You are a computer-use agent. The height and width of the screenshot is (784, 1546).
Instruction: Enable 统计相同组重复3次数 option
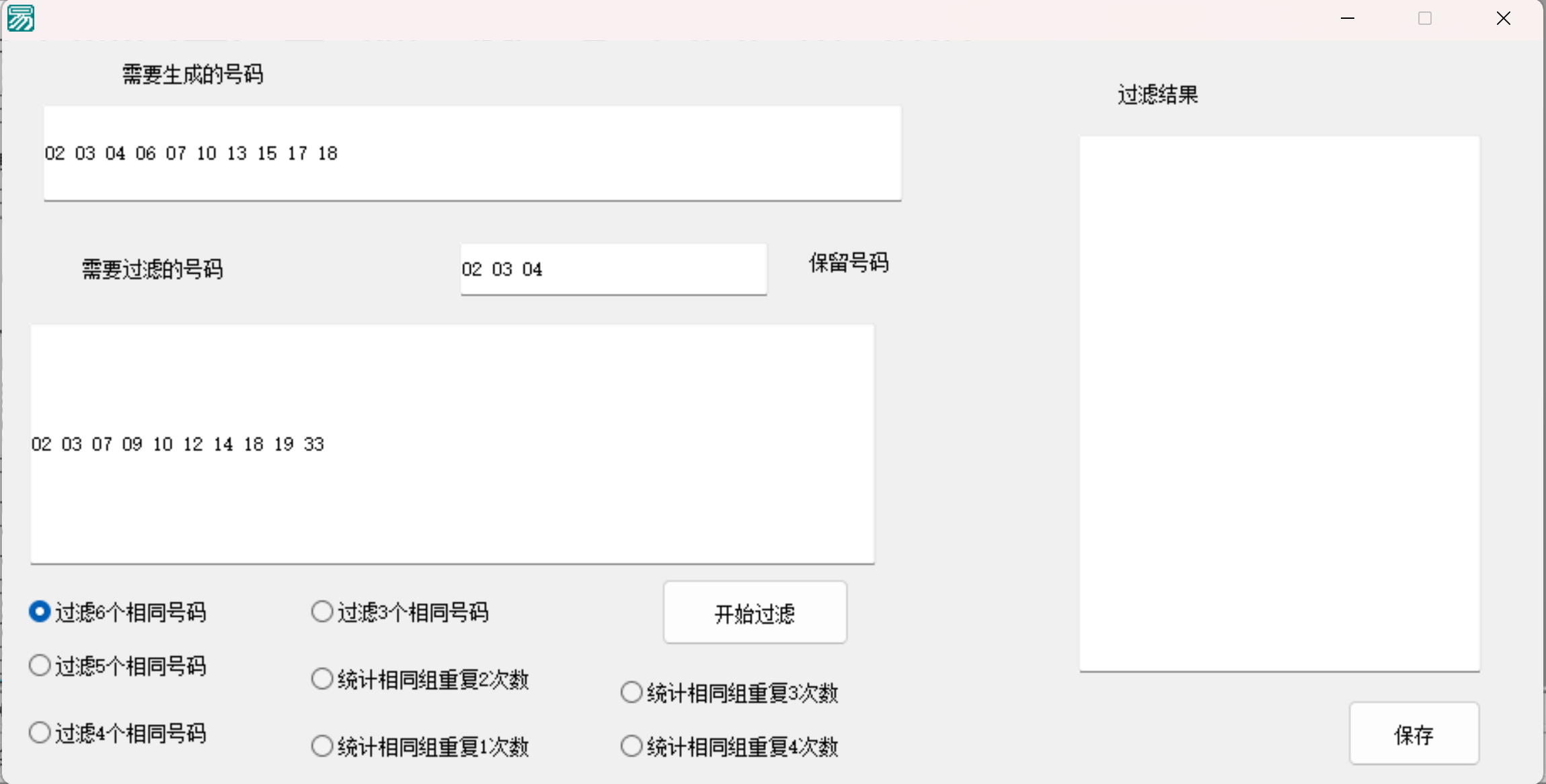(x=631, y=691)
